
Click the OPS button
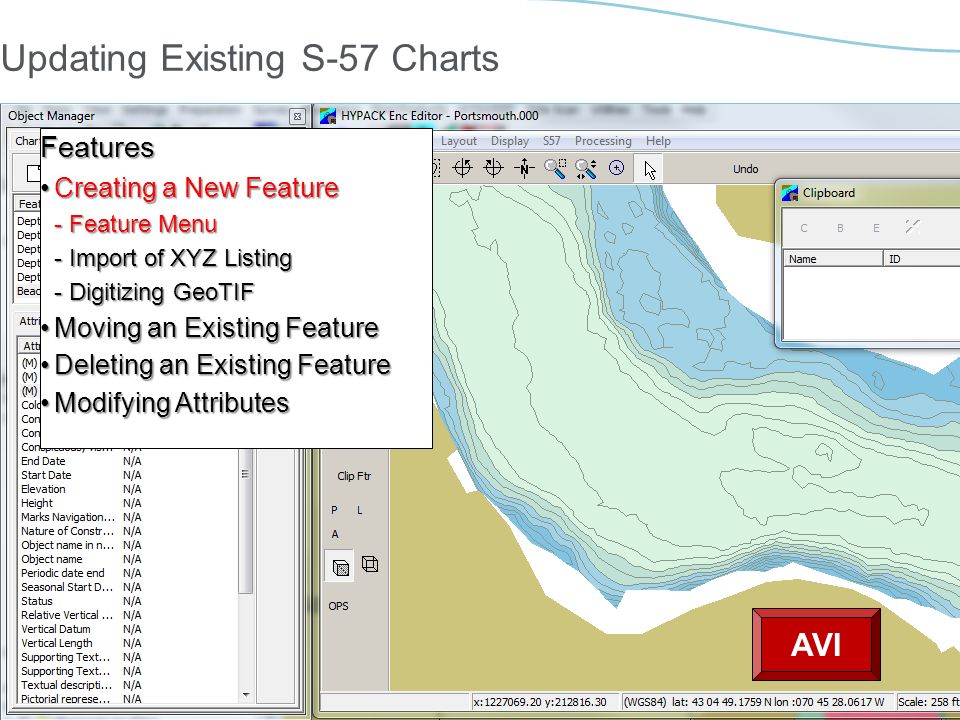click(x=339, y=606)
